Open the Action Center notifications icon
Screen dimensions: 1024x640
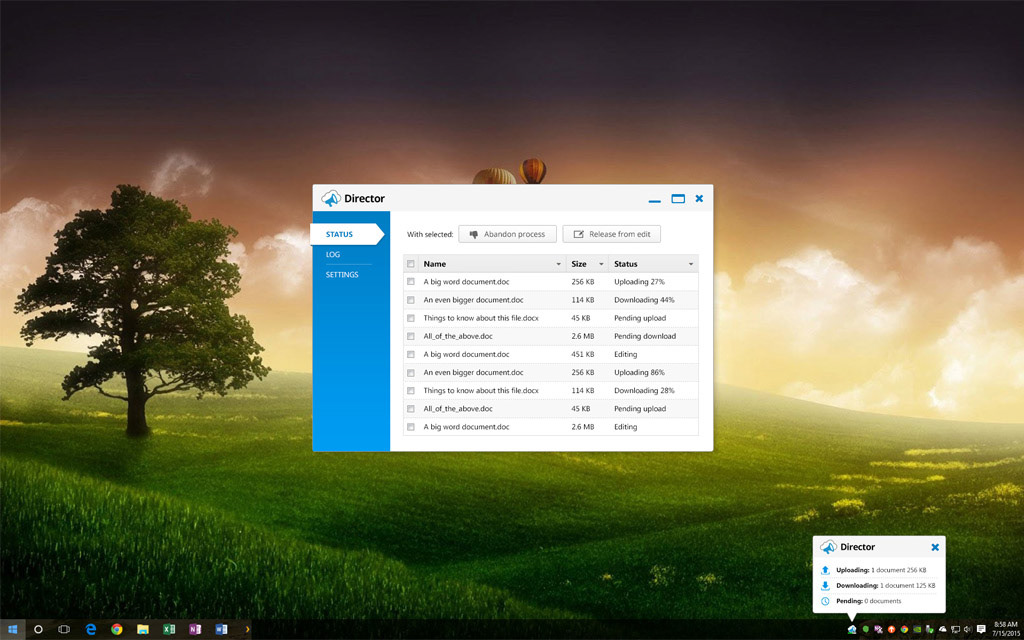click(981, 629)
